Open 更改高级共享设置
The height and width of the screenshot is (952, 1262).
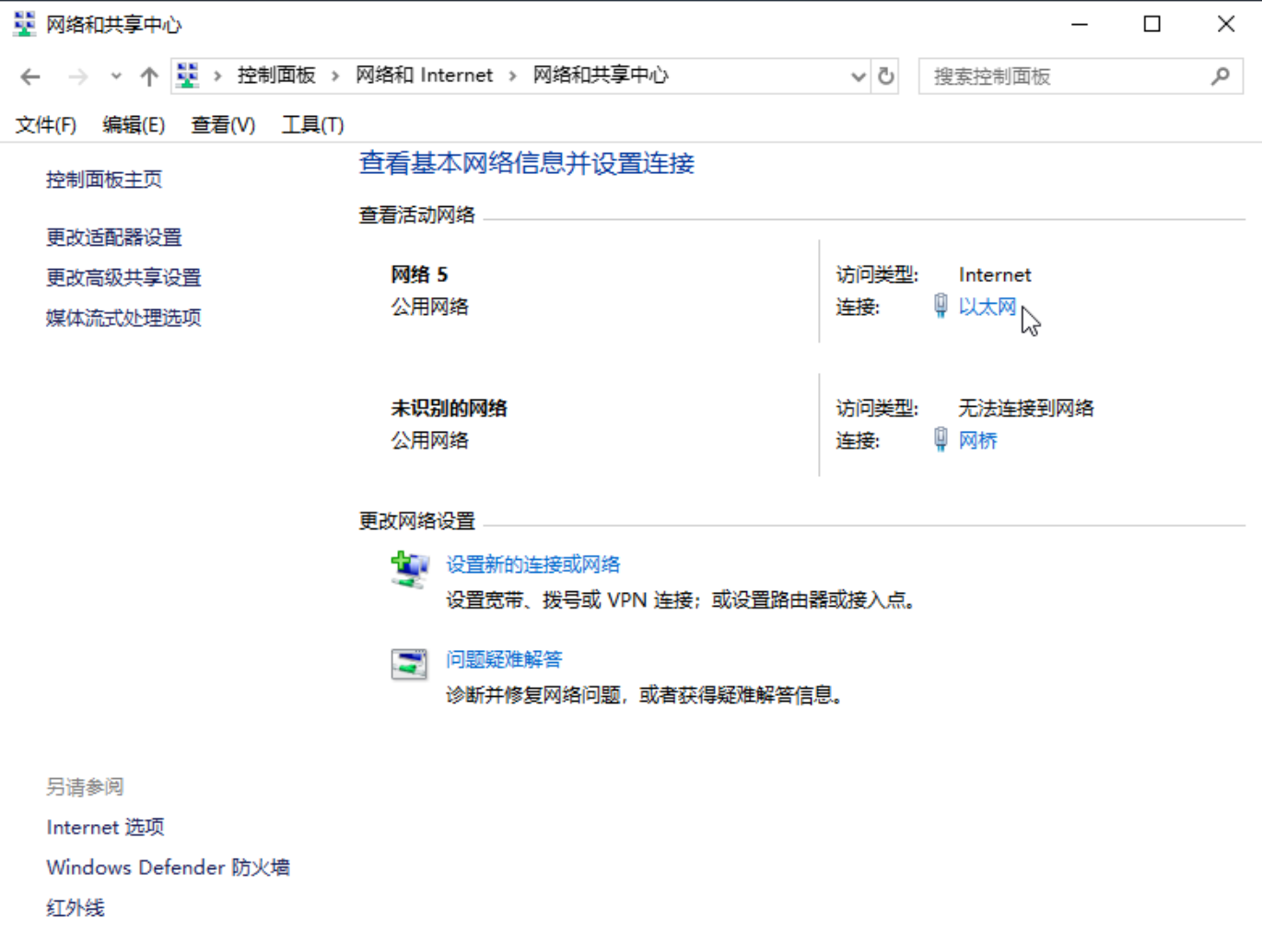[123, 277]
